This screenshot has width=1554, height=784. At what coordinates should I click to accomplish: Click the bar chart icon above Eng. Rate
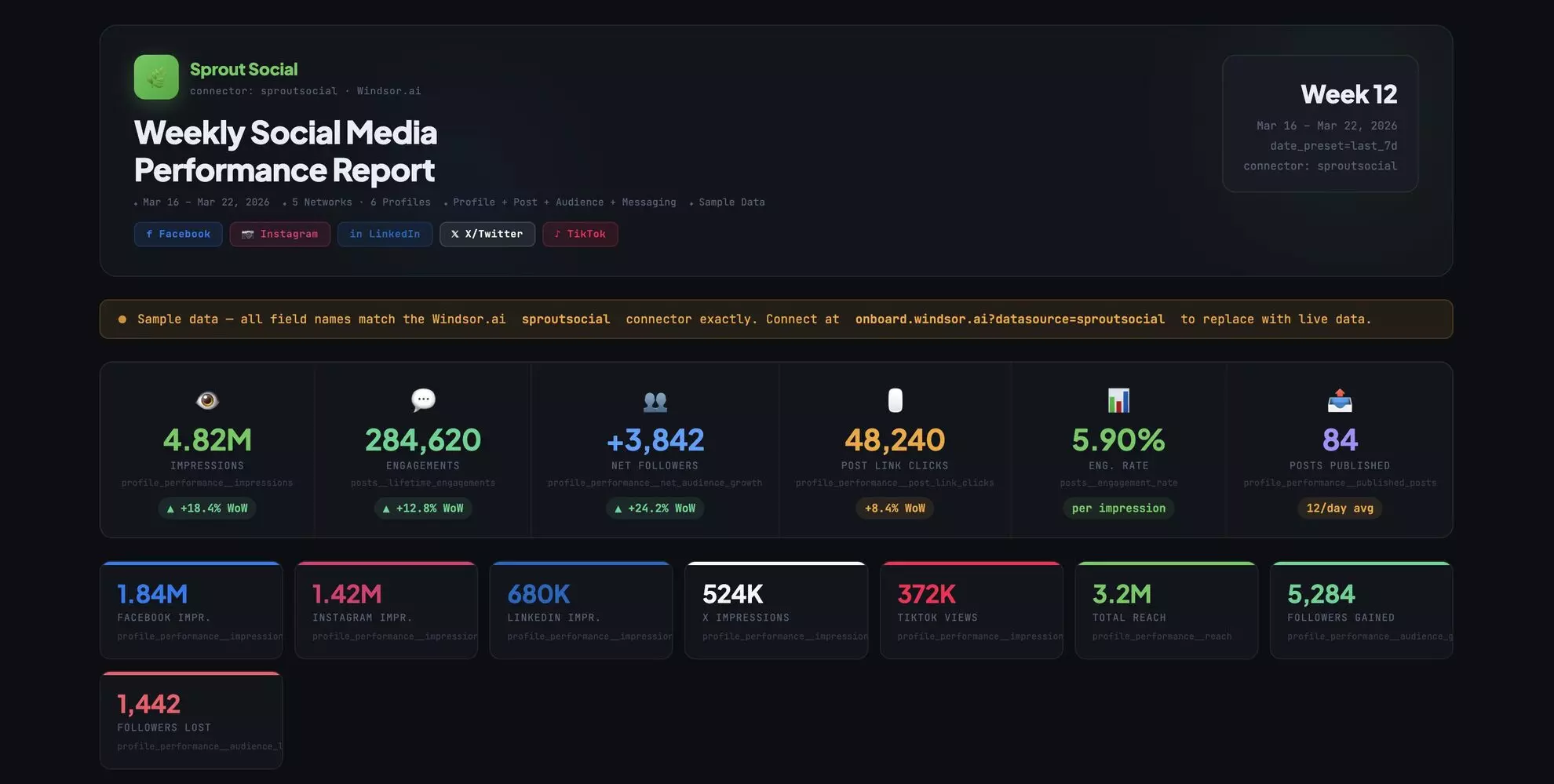[1118, 400]
